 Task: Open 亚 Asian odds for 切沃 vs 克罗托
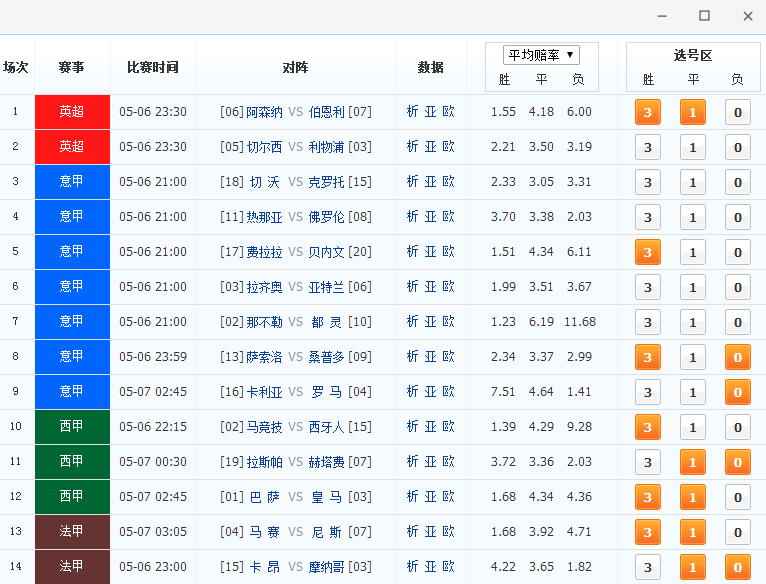point(430,181)
